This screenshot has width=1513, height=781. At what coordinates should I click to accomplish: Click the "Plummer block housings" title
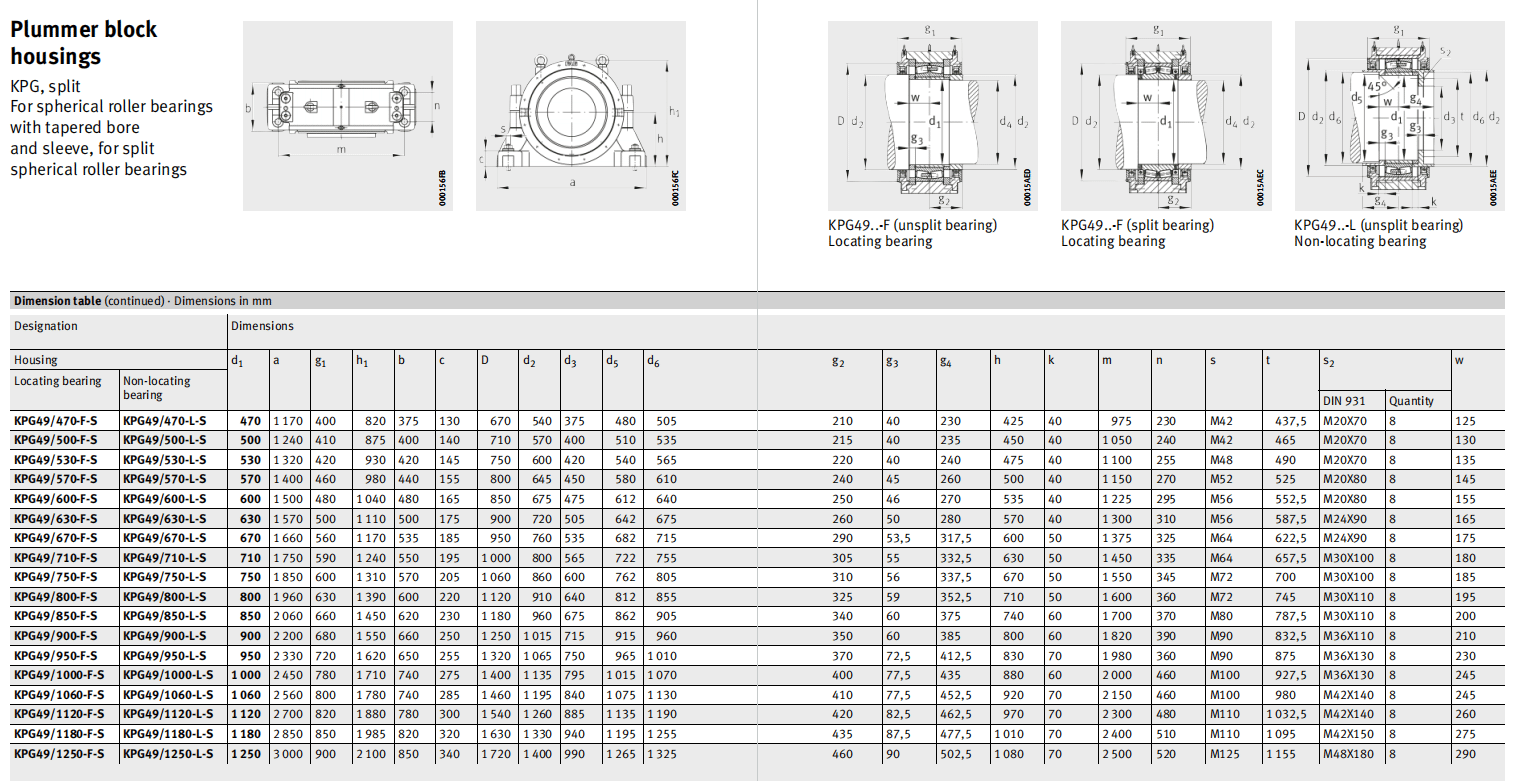[84, 43]
